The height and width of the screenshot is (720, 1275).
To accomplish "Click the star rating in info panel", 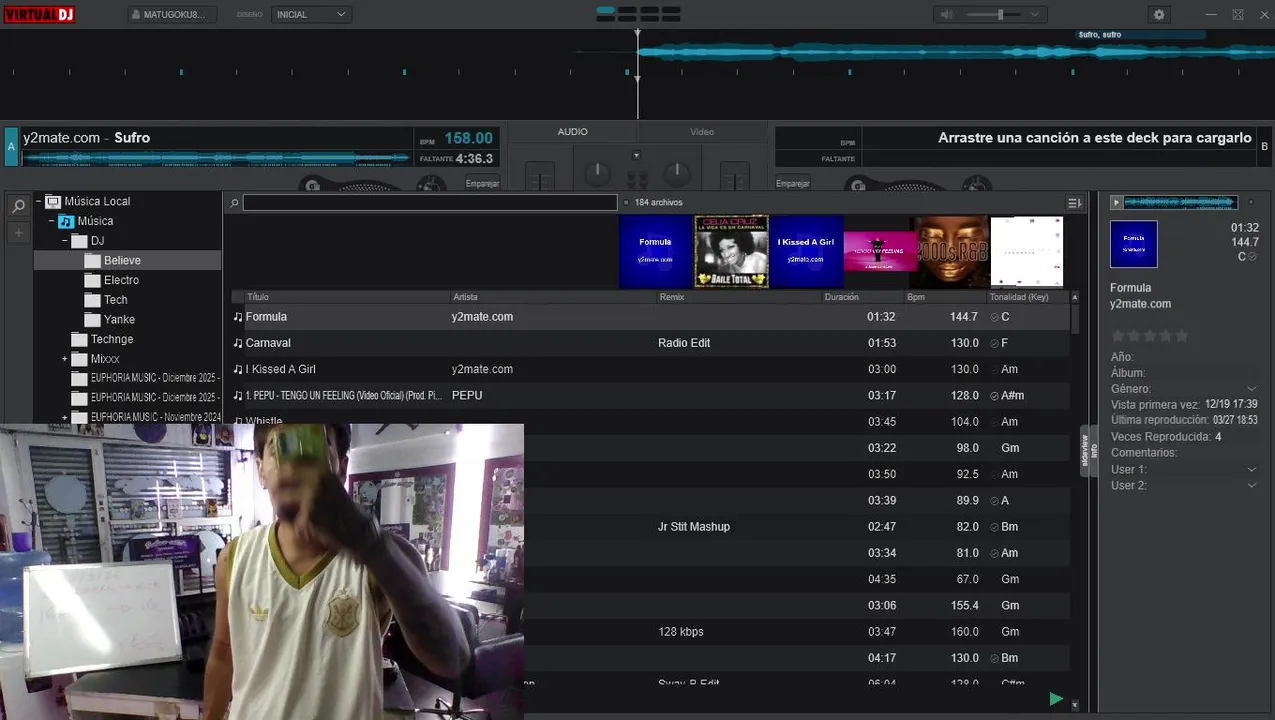I will (1150, 336).
